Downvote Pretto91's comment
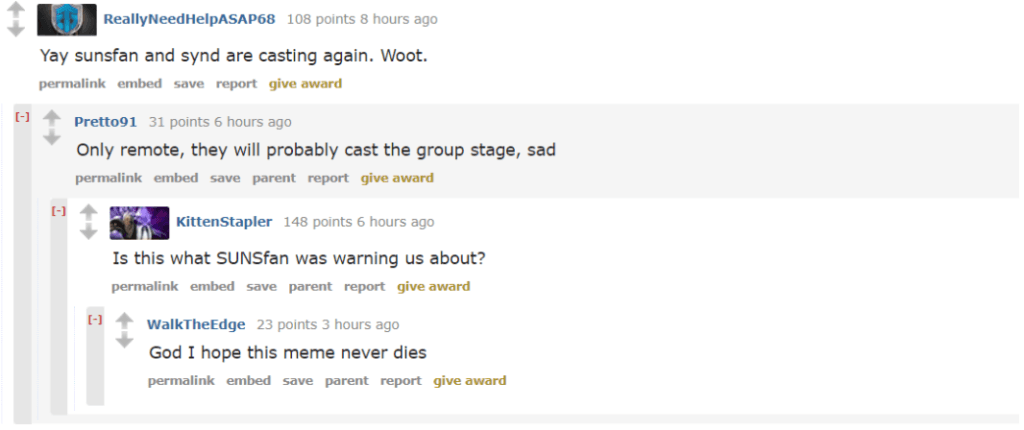 pos(52,137)
